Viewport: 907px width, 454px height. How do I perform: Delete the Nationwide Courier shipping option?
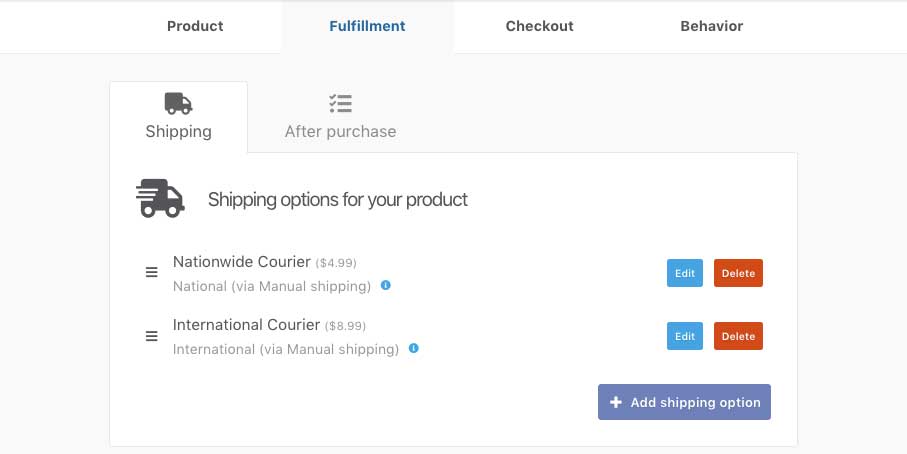738,273
